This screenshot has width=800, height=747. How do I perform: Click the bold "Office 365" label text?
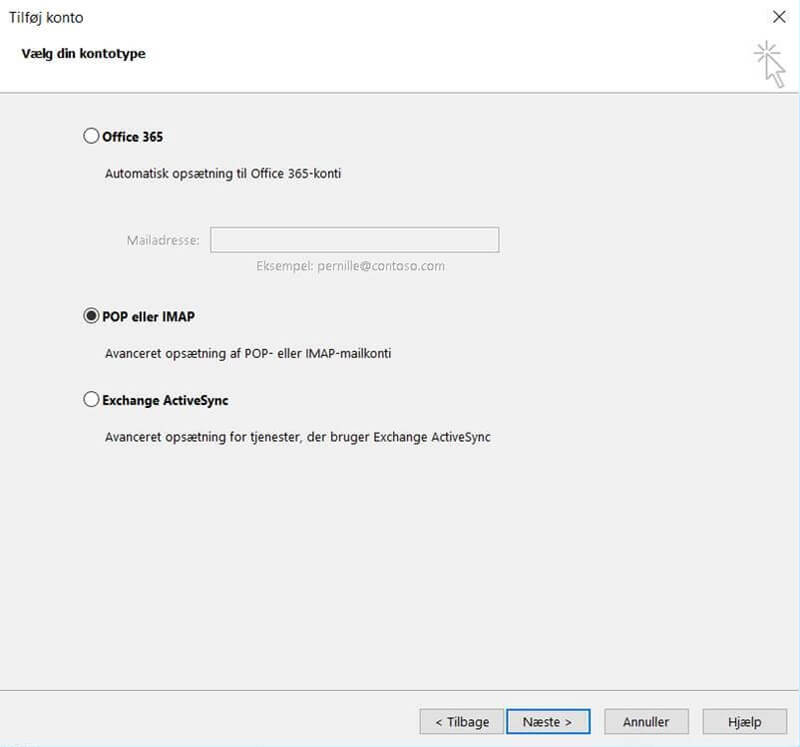[x=132, y=137]
